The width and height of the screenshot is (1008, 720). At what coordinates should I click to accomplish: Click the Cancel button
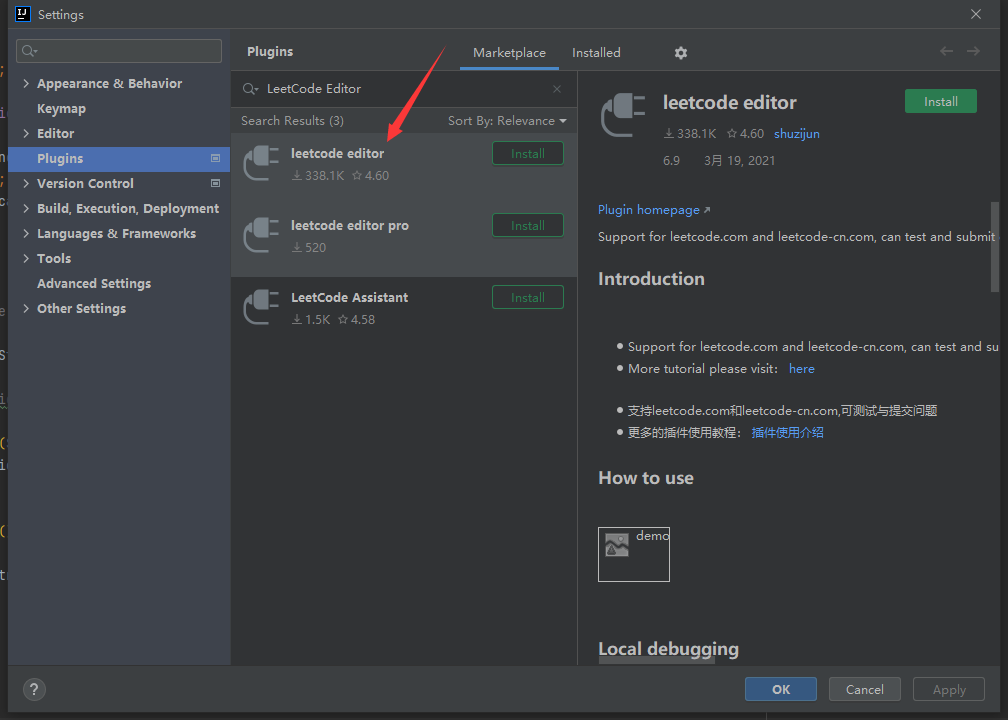[x=865, y=690]
